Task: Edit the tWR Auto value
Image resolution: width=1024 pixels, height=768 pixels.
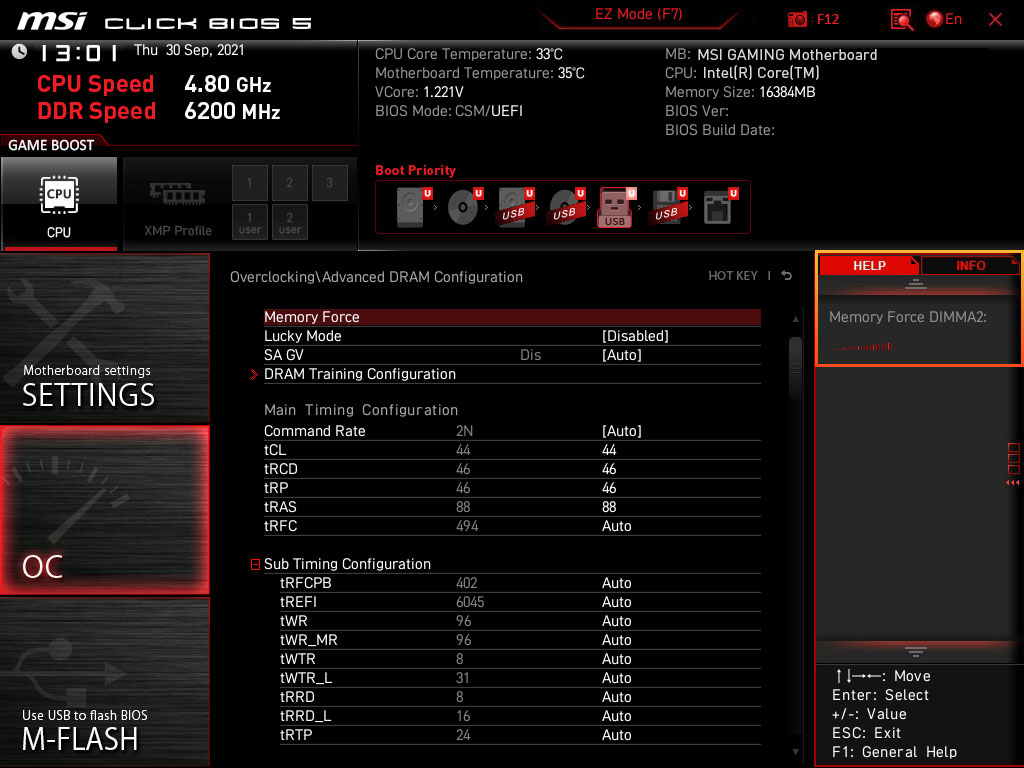Action: click(x=616, y=620)
